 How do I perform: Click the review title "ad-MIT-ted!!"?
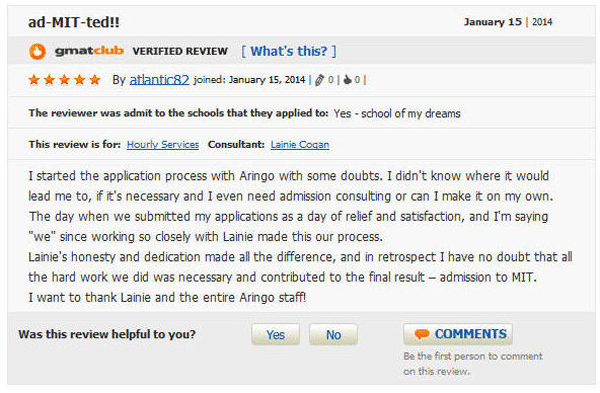click(74, 22)
